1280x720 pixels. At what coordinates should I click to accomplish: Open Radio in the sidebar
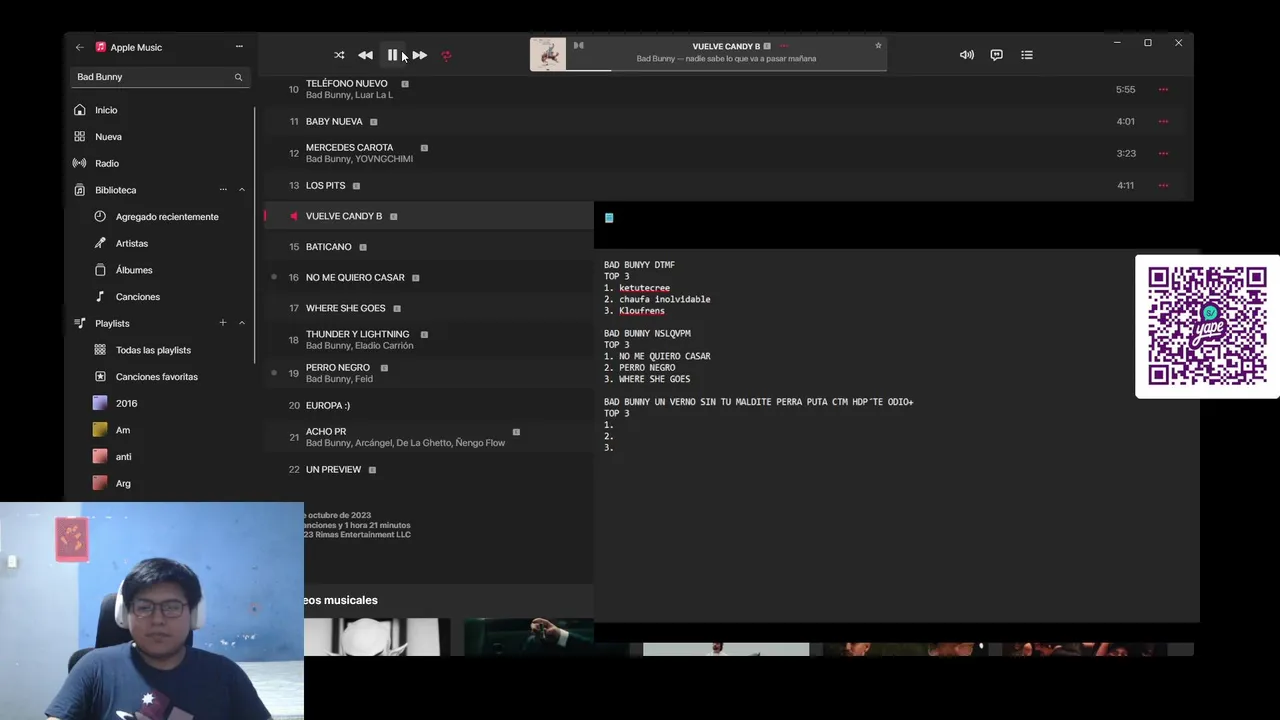tap(107, 163)
